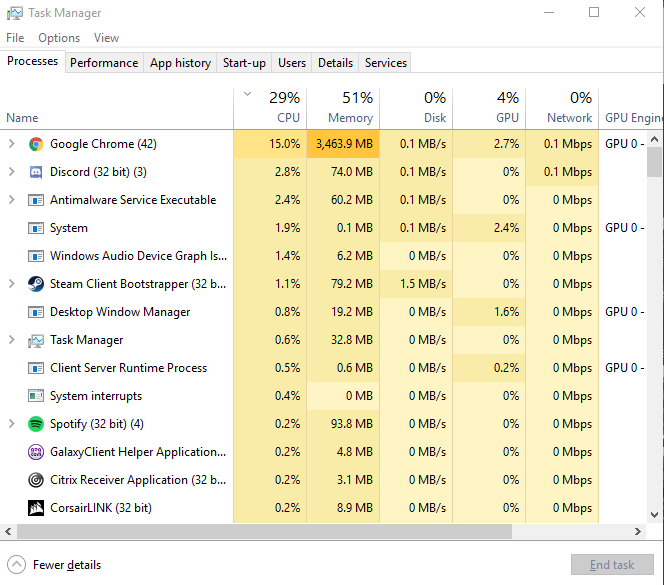
Task: Sort by the Memory column header
Action: tap(343, 108)
